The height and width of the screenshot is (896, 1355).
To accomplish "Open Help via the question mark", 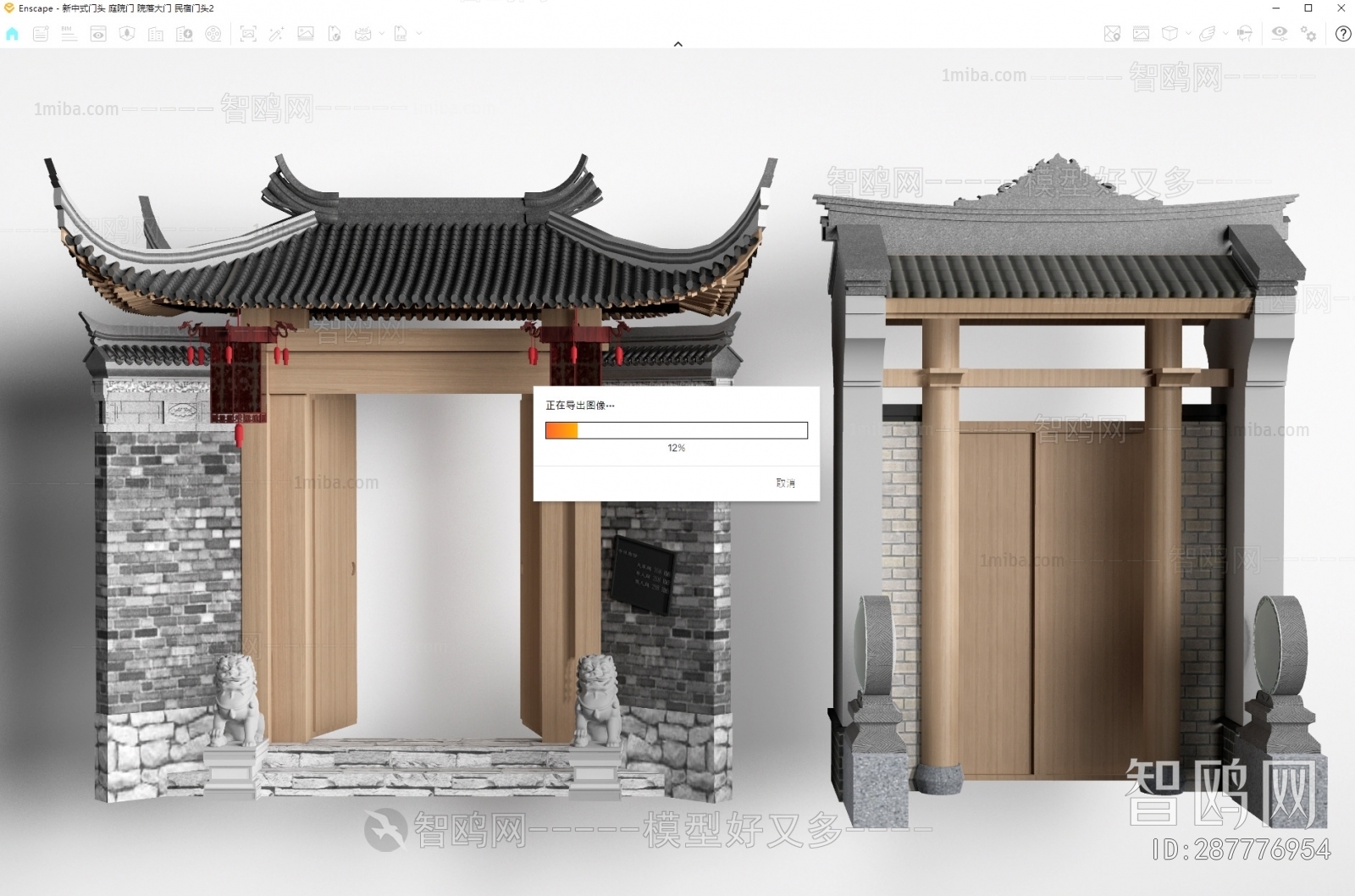I will coord(1342,34).
